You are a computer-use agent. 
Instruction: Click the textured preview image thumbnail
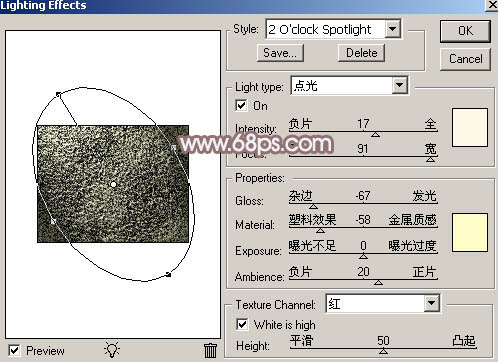click(113, 184)
